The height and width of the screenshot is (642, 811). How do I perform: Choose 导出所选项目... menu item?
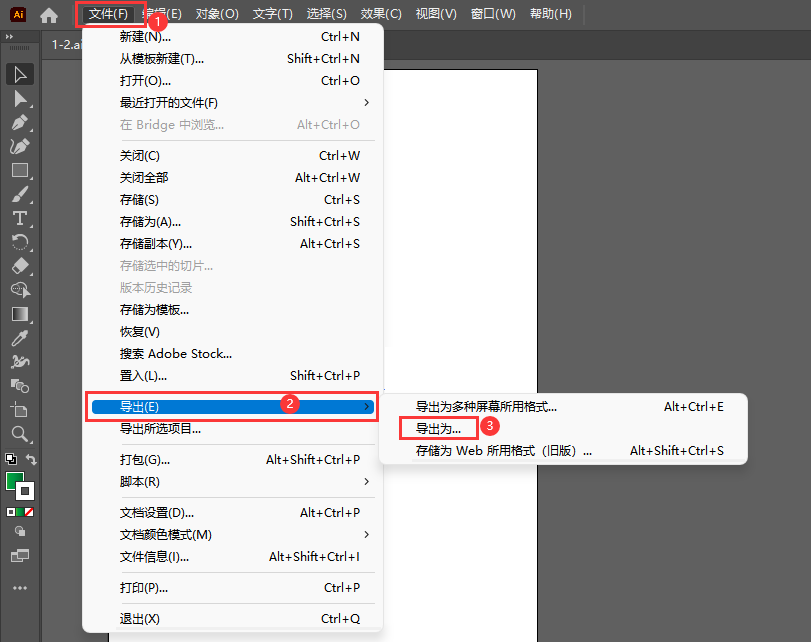[233, 428]
